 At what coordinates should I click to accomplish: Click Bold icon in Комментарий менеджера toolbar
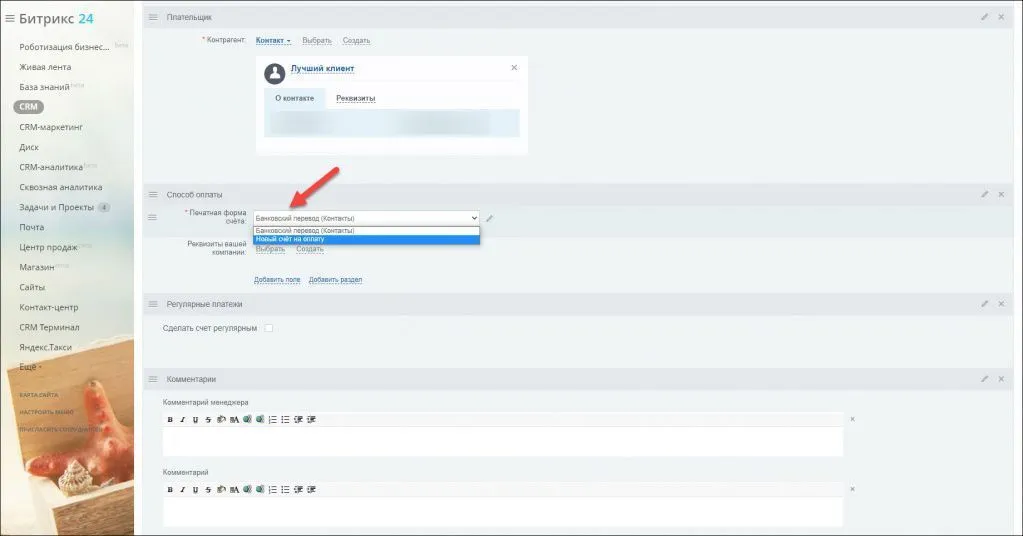pyautogui.click(x=170, y=419)
